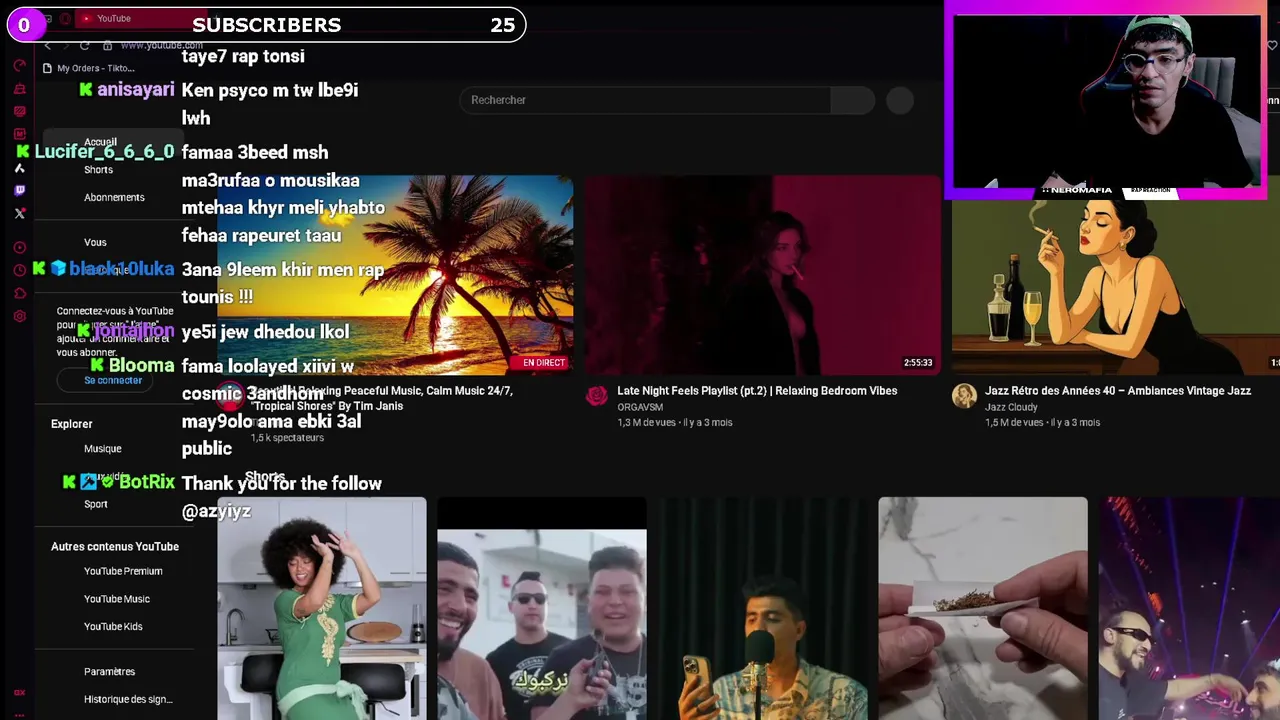Click the 2:55:33 duration badge
The image size is (1280, 720).
tap(918, 363)
